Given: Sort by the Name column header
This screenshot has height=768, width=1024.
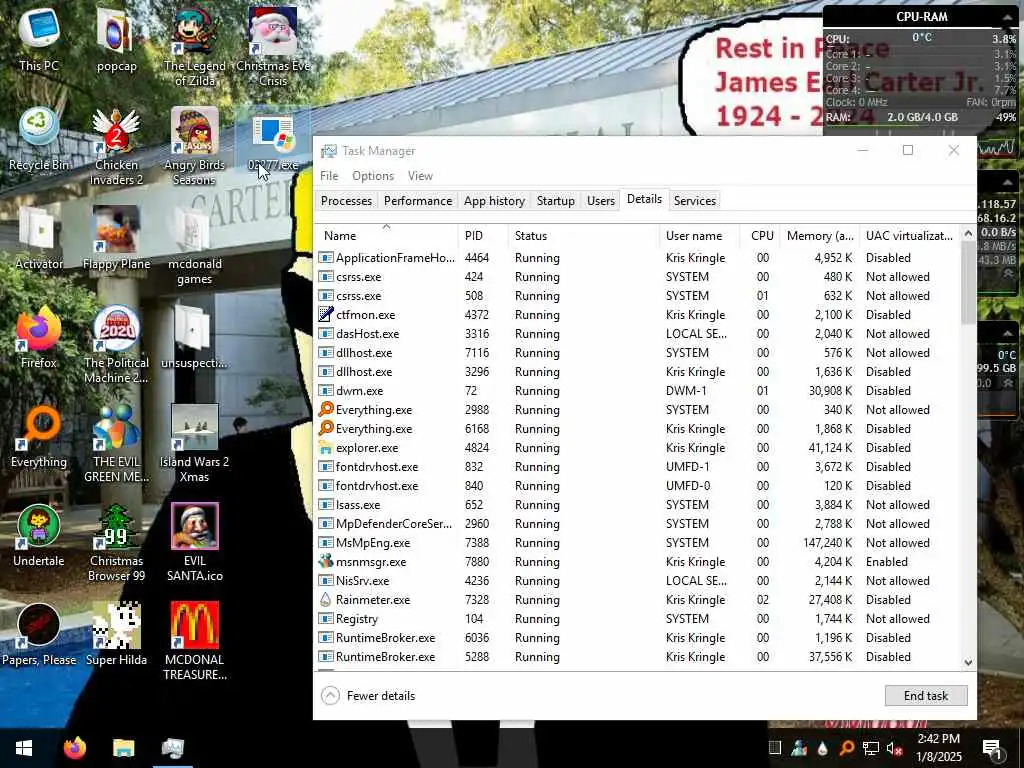Looking at the screenshot, I should tap(387, 236).
